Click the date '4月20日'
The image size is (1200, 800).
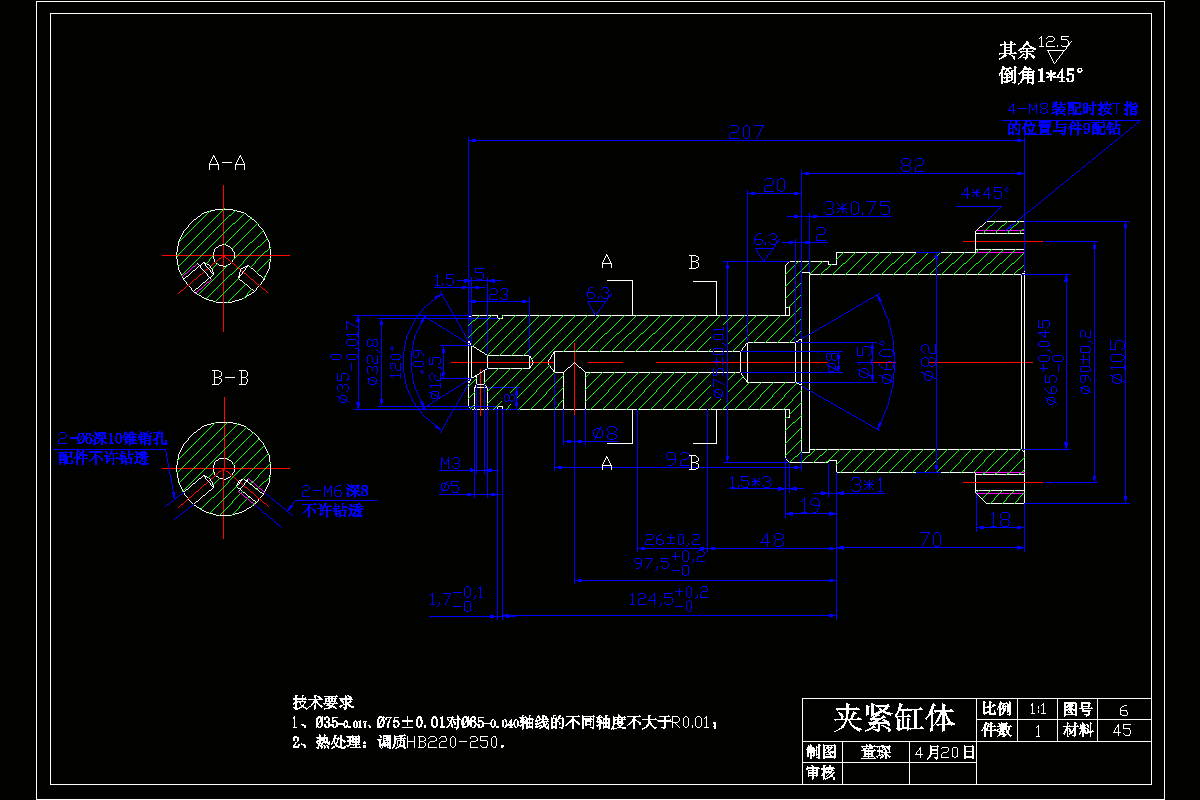[942, 751]
